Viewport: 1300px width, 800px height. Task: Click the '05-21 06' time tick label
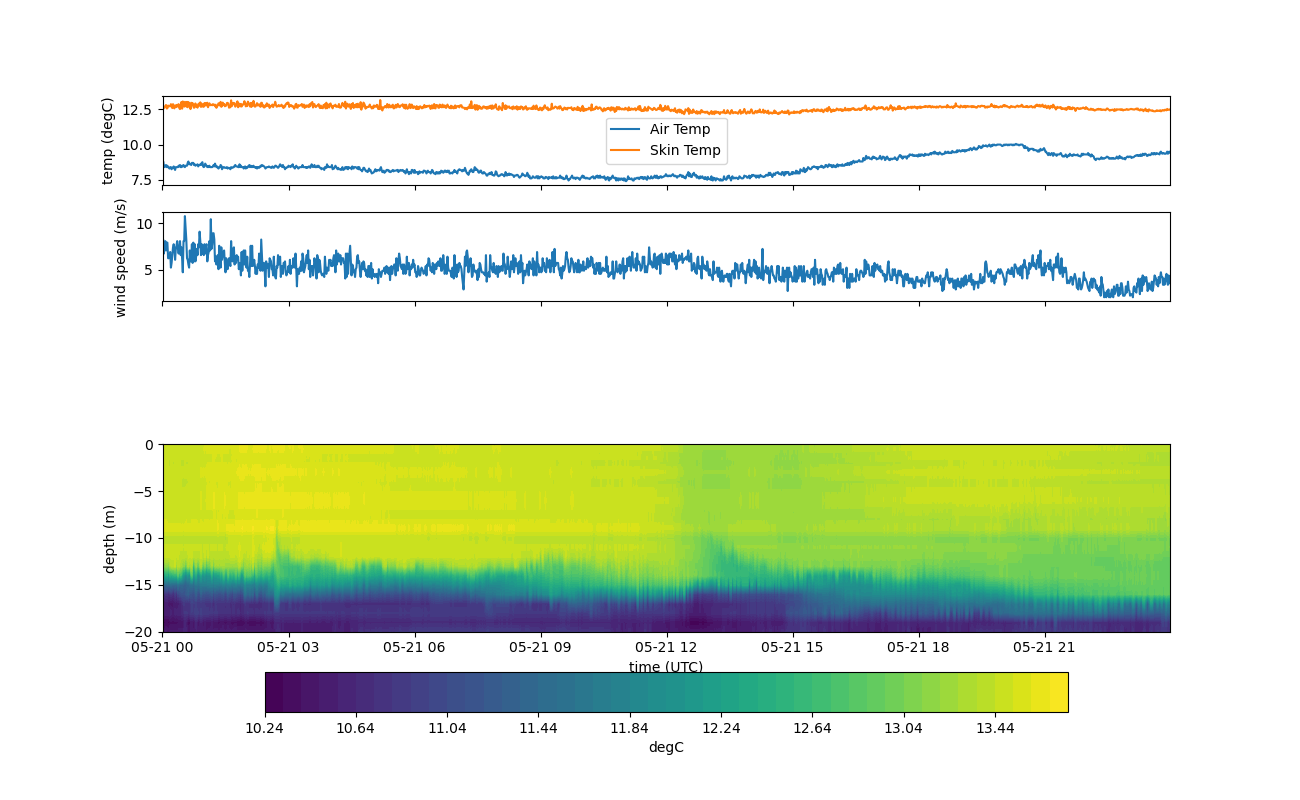tap(415, 647)
